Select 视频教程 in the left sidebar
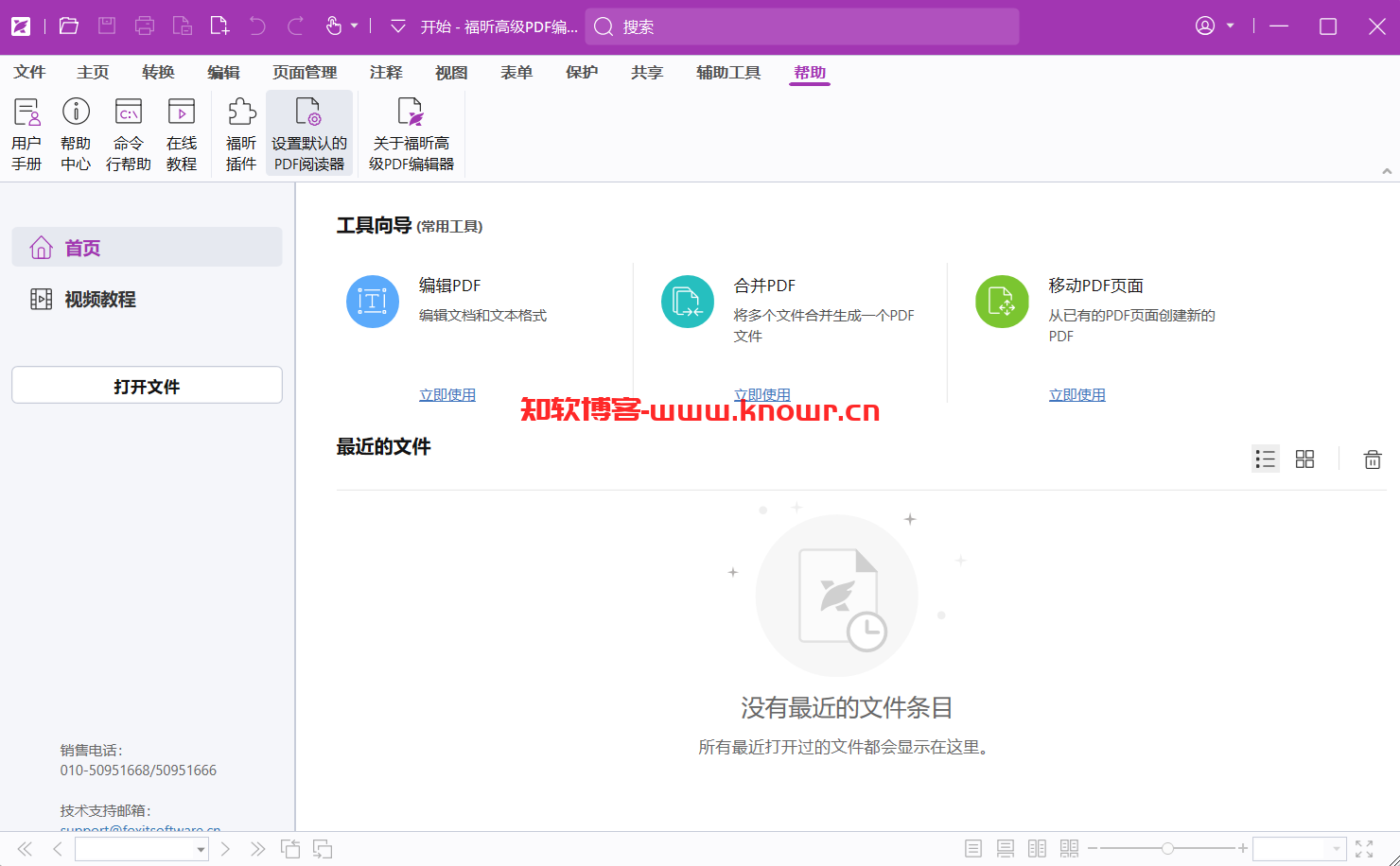The width and height of the screenshot is (1400, 866). [147, 300]
